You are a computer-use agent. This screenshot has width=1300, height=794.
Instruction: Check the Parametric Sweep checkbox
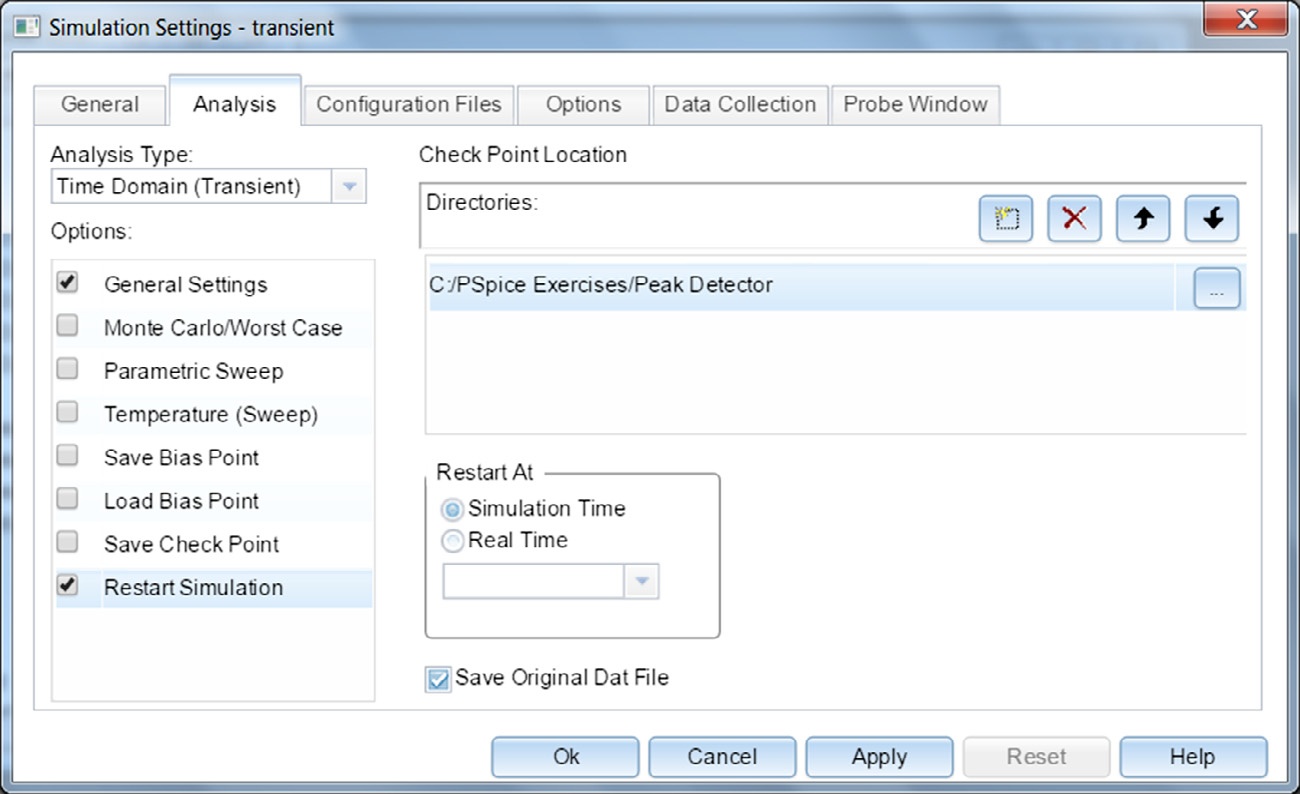point(68,370)
